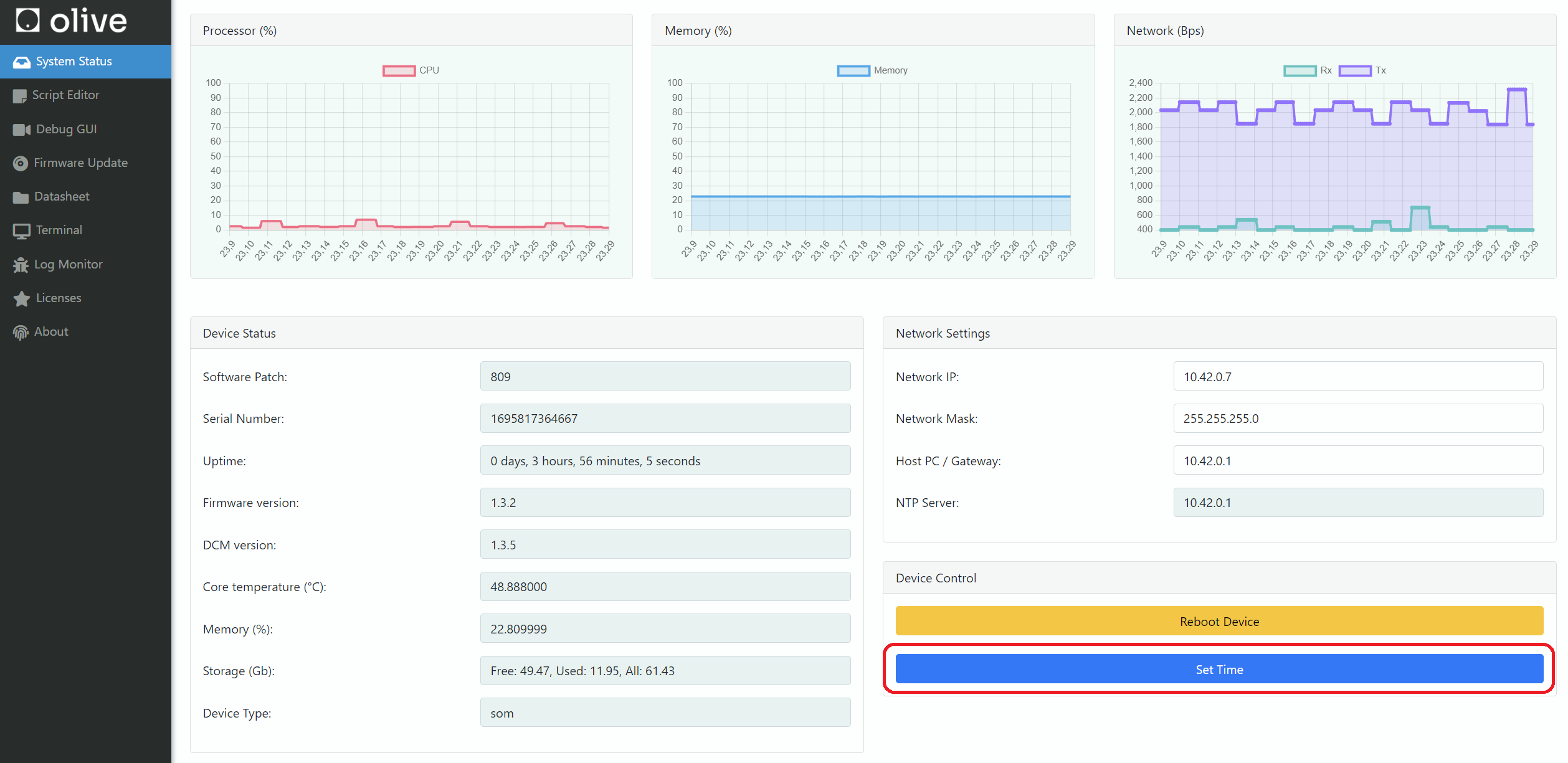
Task: Click the Debug GUI camera icon
Action: point(22,130)
